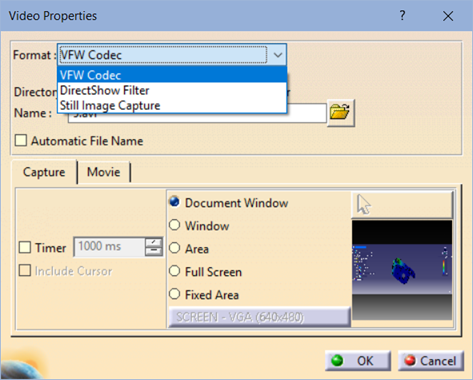Confirm with the OK button
The height and width of the screenshot is (380, 473).
click(x=358, y=361)
